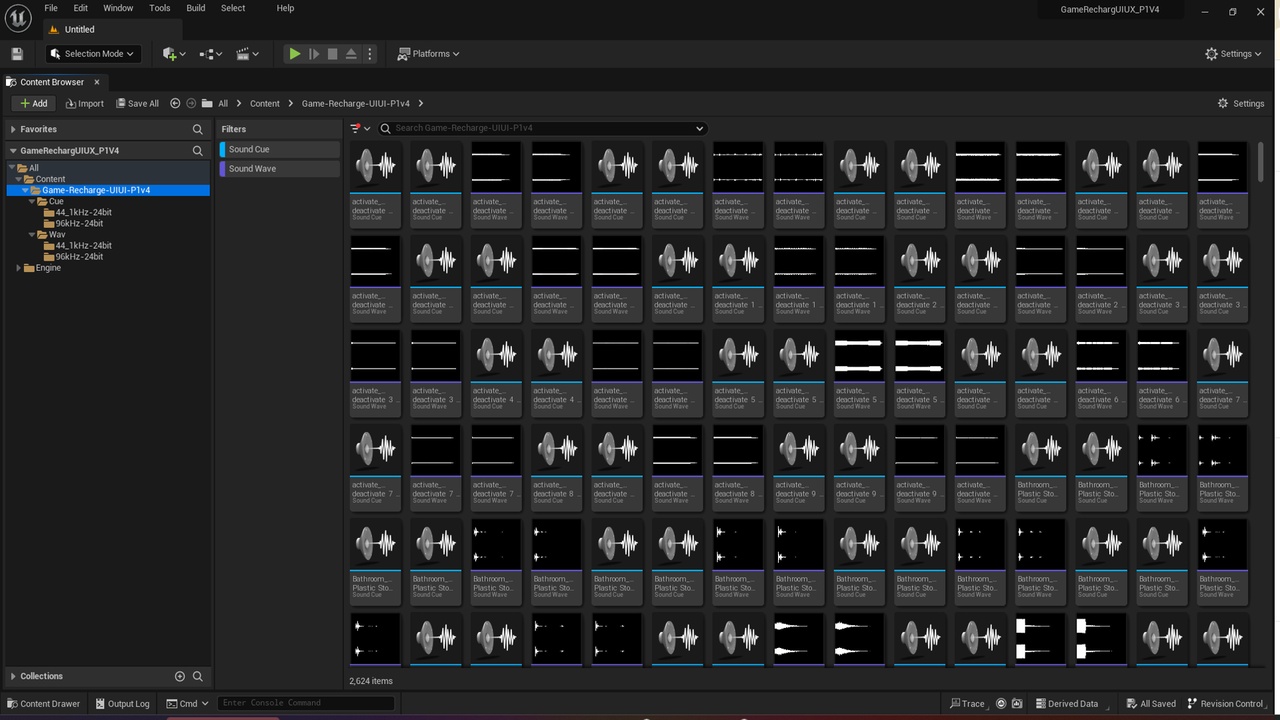Open play options three-dot menu

[370, 54]
